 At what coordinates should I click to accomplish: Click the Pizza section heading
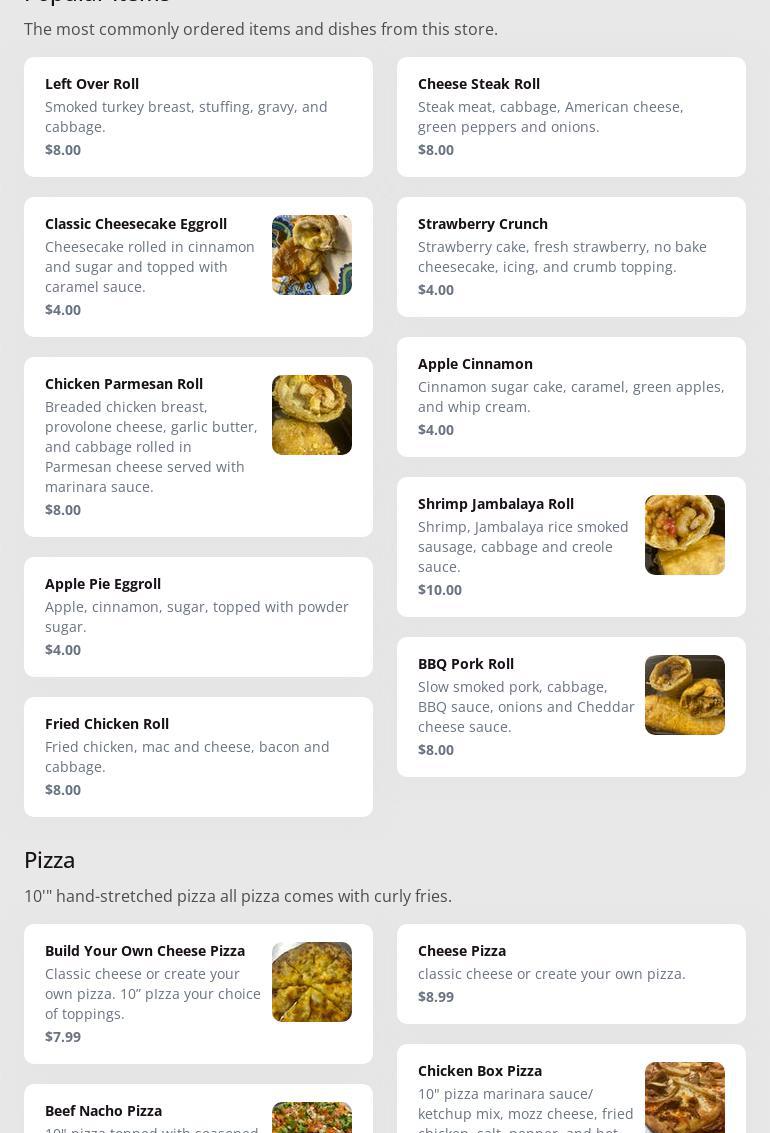point(49,860)
